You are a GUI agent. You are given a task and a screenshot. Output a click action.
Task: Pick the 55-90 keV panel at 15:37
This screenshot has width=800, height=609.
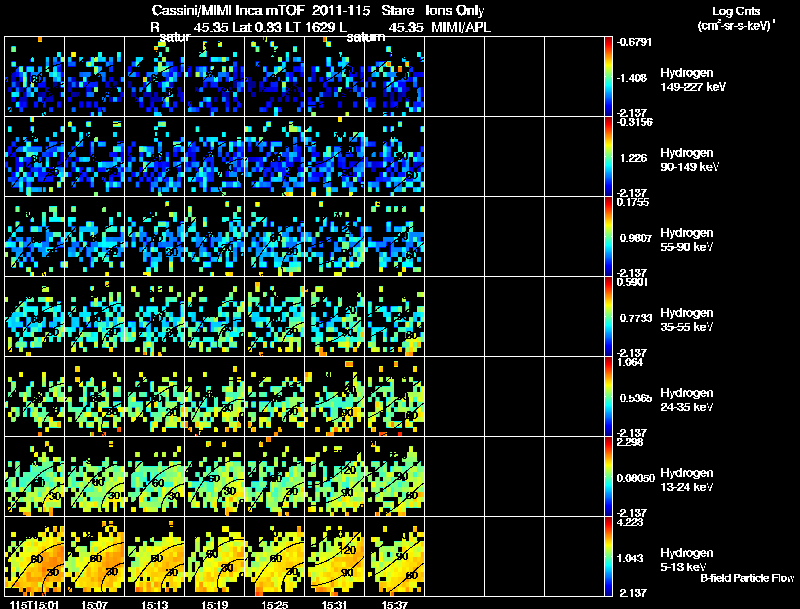tap(394, 237)
